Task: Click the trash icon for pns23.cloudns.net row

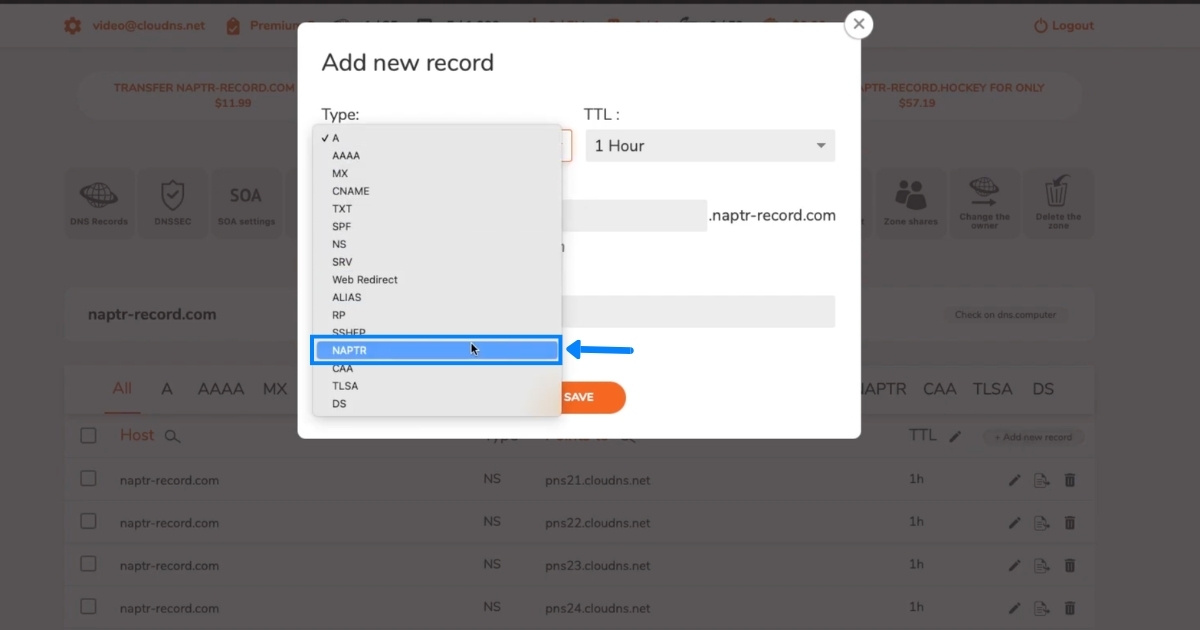Action: pyautogui.click(x=1070, y=565)
